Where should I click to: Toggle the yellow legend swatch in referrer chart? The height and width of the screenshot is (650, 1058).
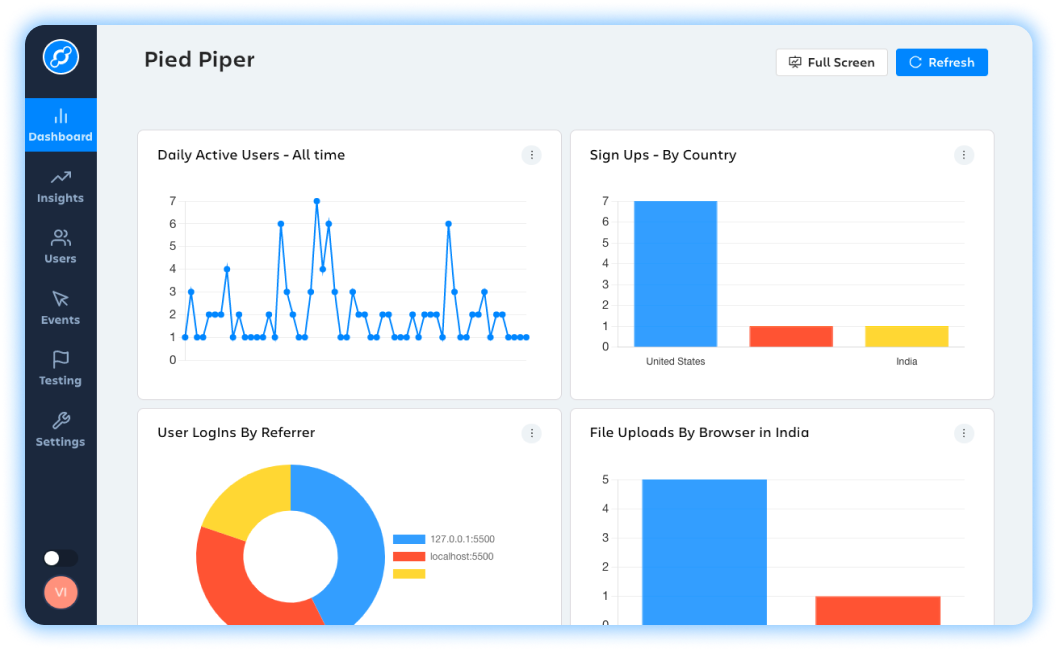pos(409,574)
